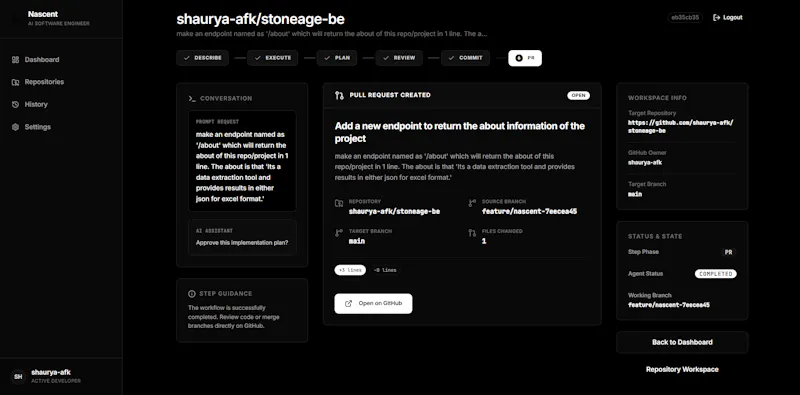Click GitHub Owner value shaurya-afk
This screenshot has height=395, width=800.
point(645,163)
